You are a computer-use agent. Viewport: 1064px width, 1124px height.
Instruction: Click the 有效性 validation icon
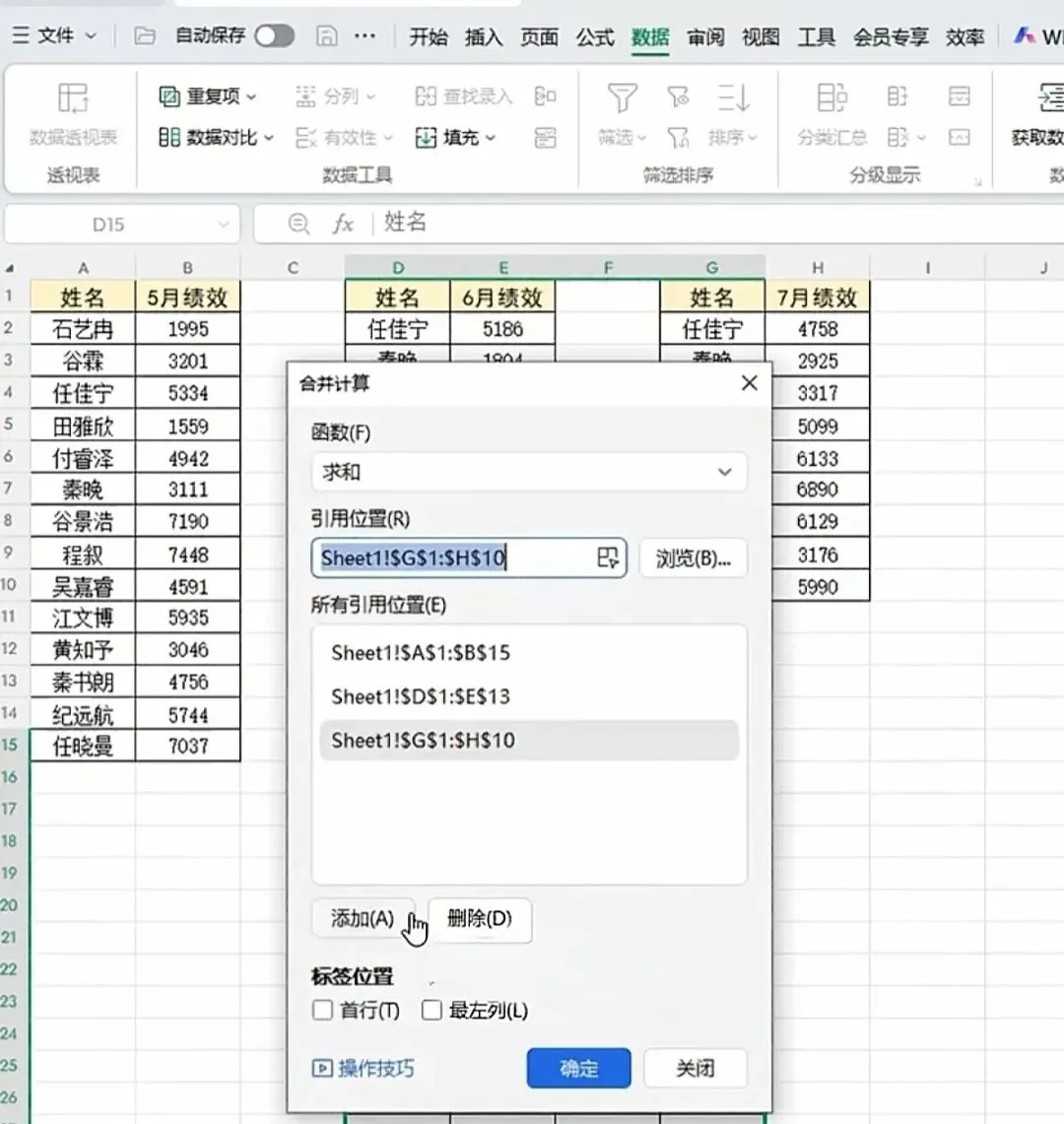coord(306,137)
